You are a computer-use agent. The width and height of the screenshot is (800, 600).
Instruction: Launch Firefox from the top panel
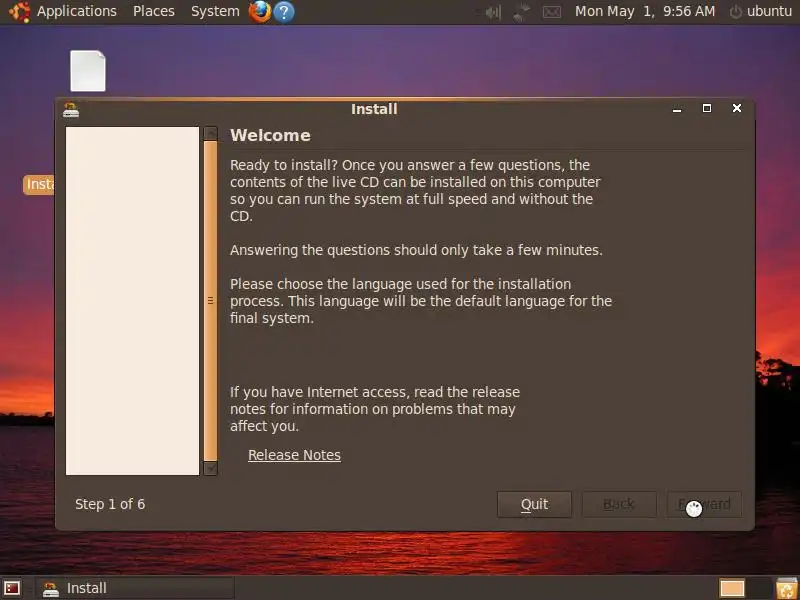[260, 12]
